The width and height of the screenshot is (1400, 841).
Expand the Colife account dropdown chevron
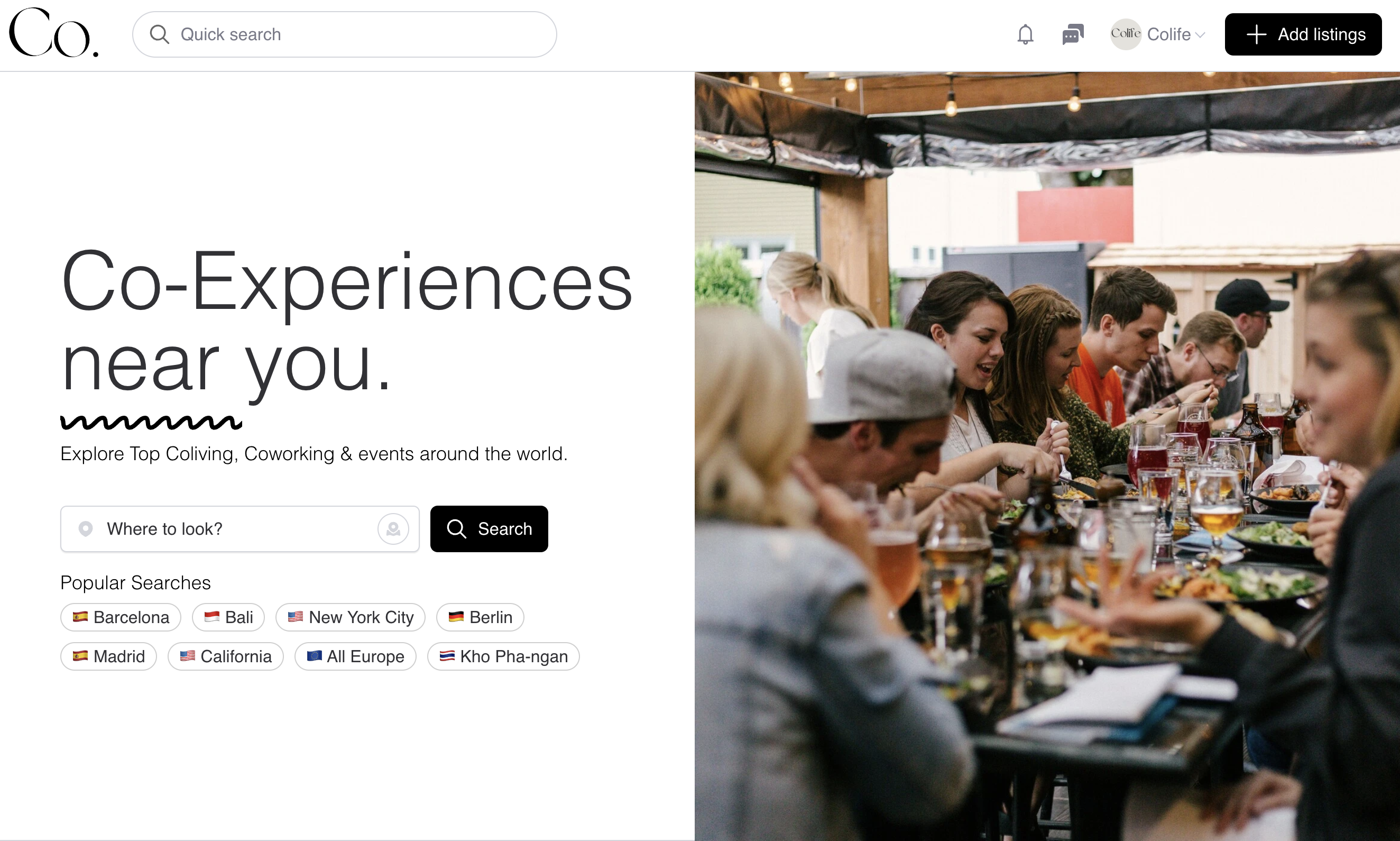1200,35
